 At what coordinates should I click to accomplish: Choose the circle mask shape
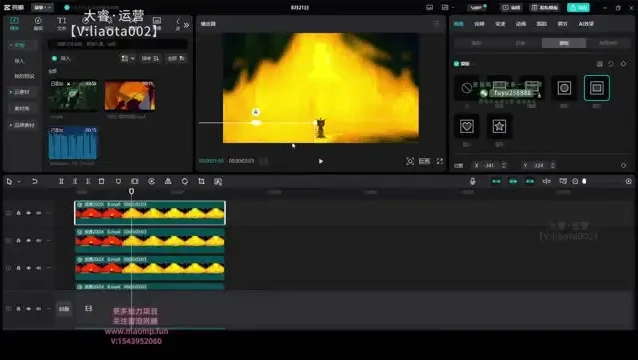564,88
